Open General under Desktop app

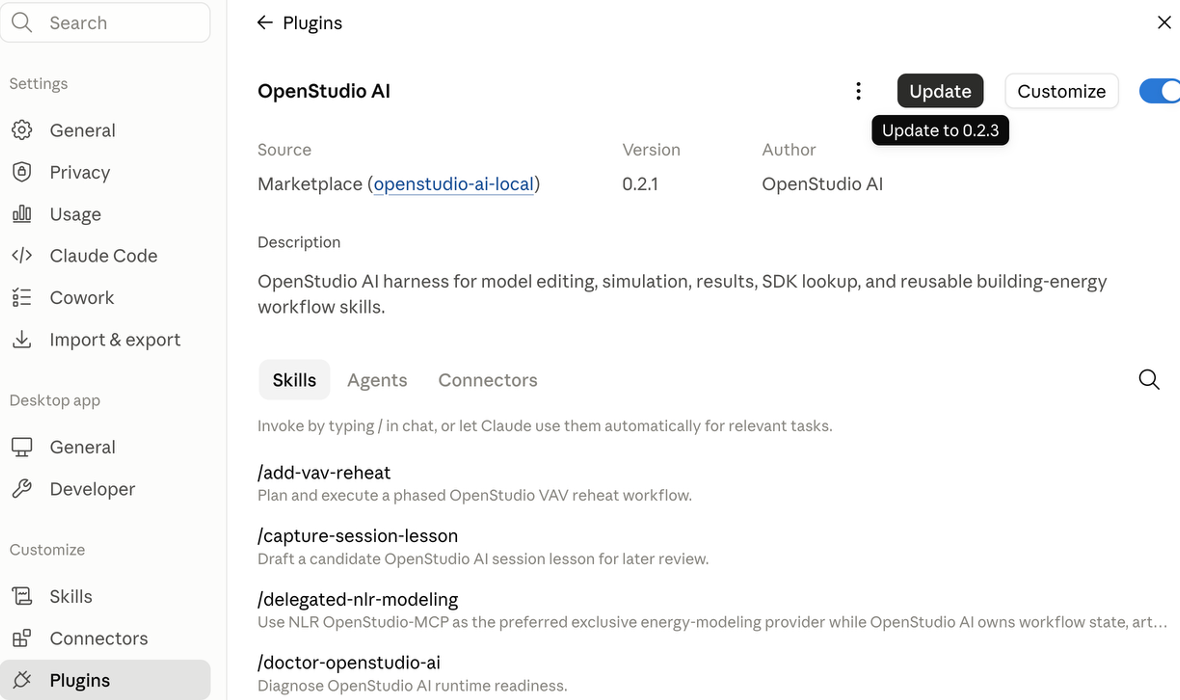click(x=105, y=447)
